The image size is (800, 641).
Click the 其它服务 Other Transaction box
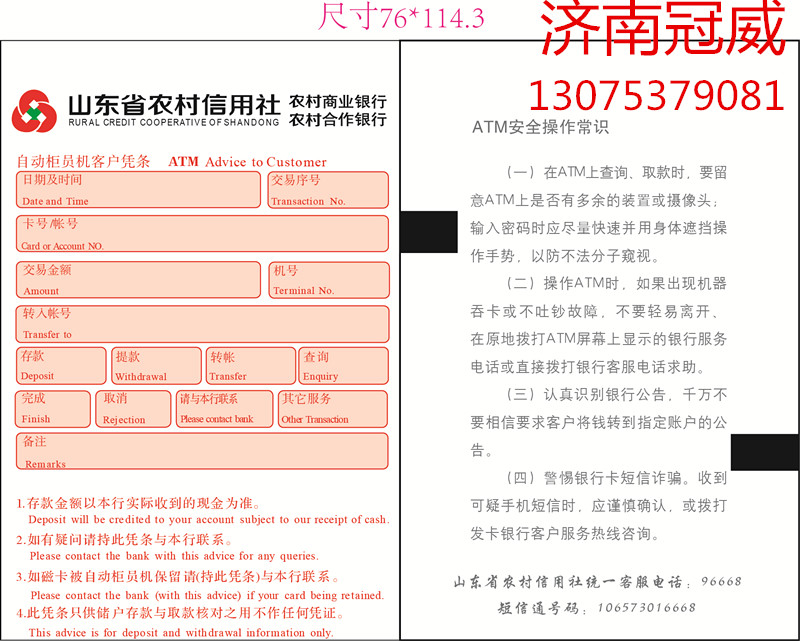pos(333,409)
